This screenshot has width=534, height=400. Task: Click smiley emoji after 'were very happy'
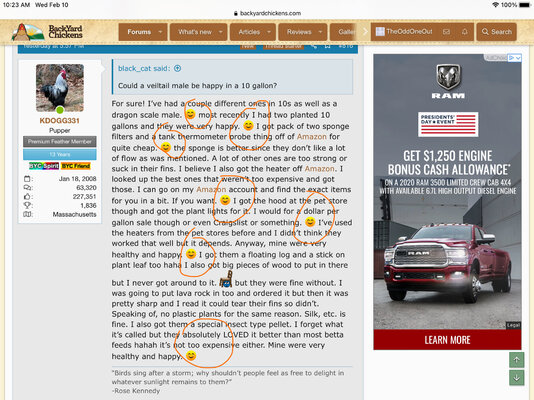tap(248, 126)
